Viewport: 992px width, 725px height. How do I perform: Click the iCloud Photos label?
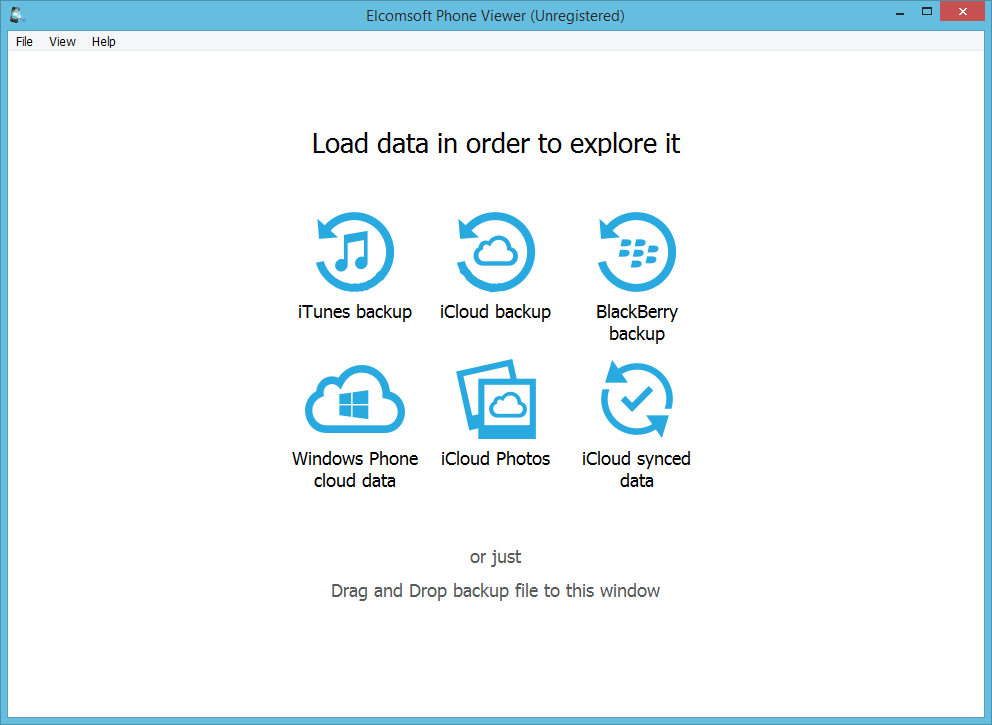tap(495, 458)
